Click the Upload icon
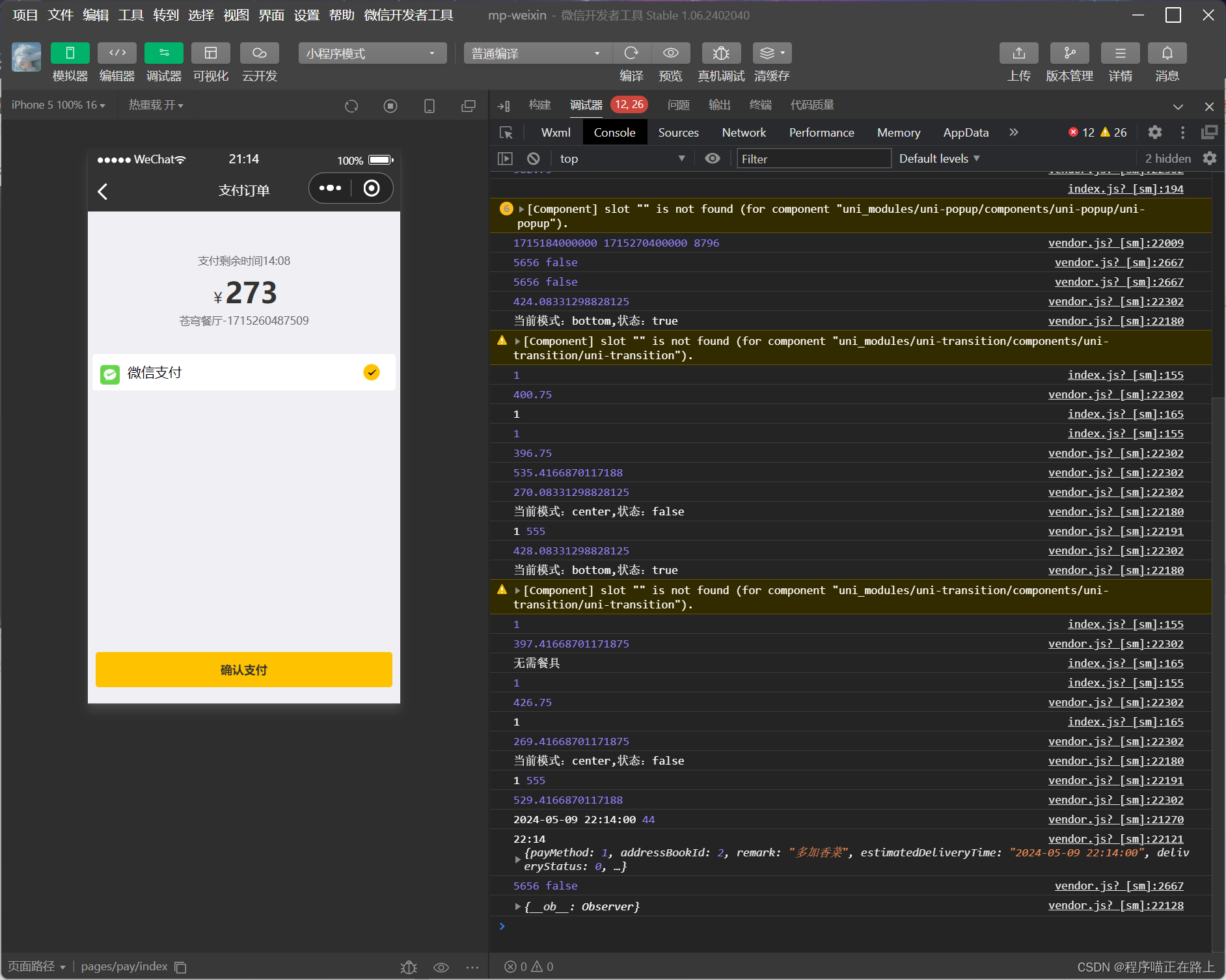 pos(1019,53)
